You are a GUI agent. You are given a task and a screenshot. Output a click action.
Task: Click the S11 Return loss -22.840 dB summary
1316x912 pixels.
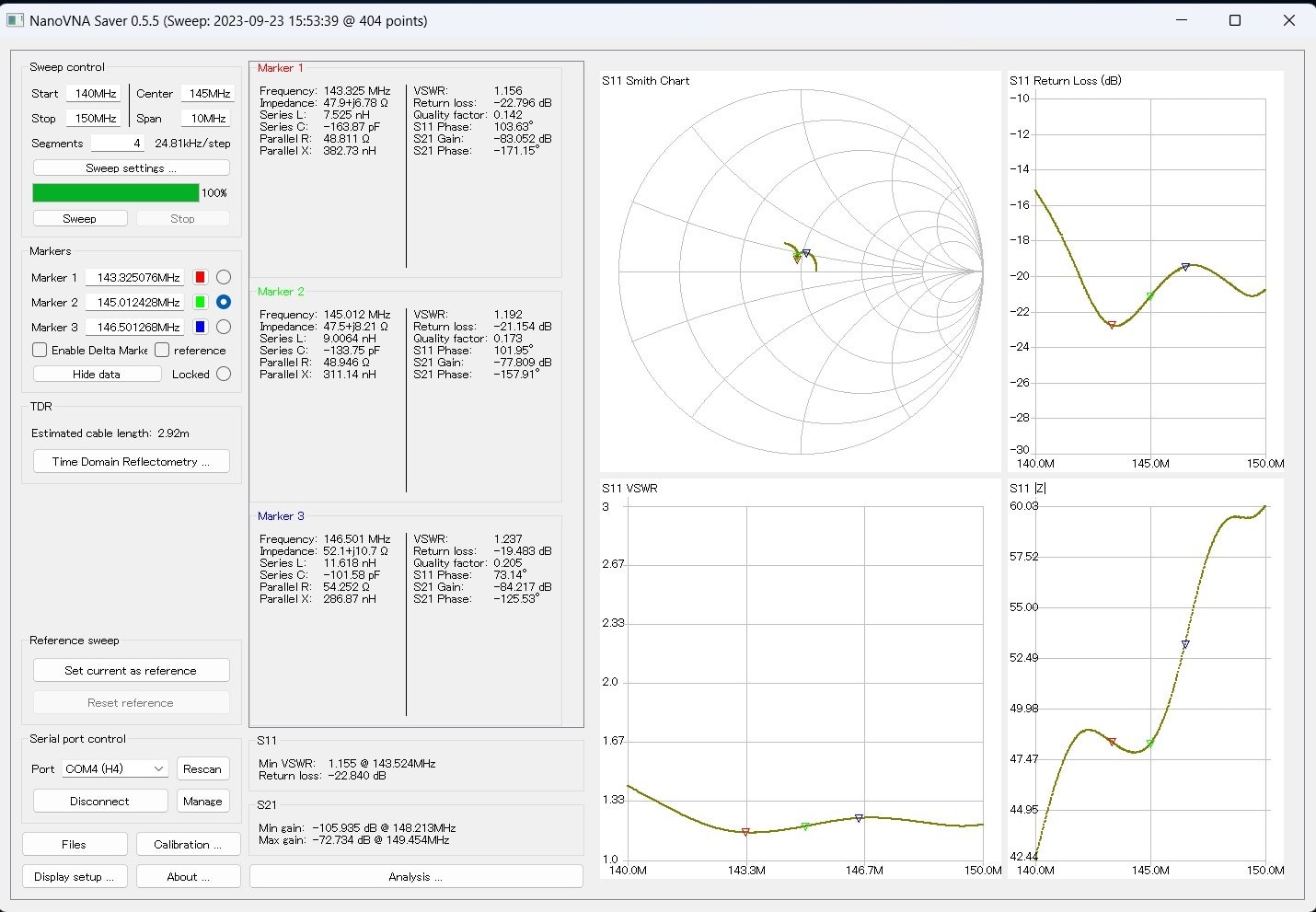322,775
